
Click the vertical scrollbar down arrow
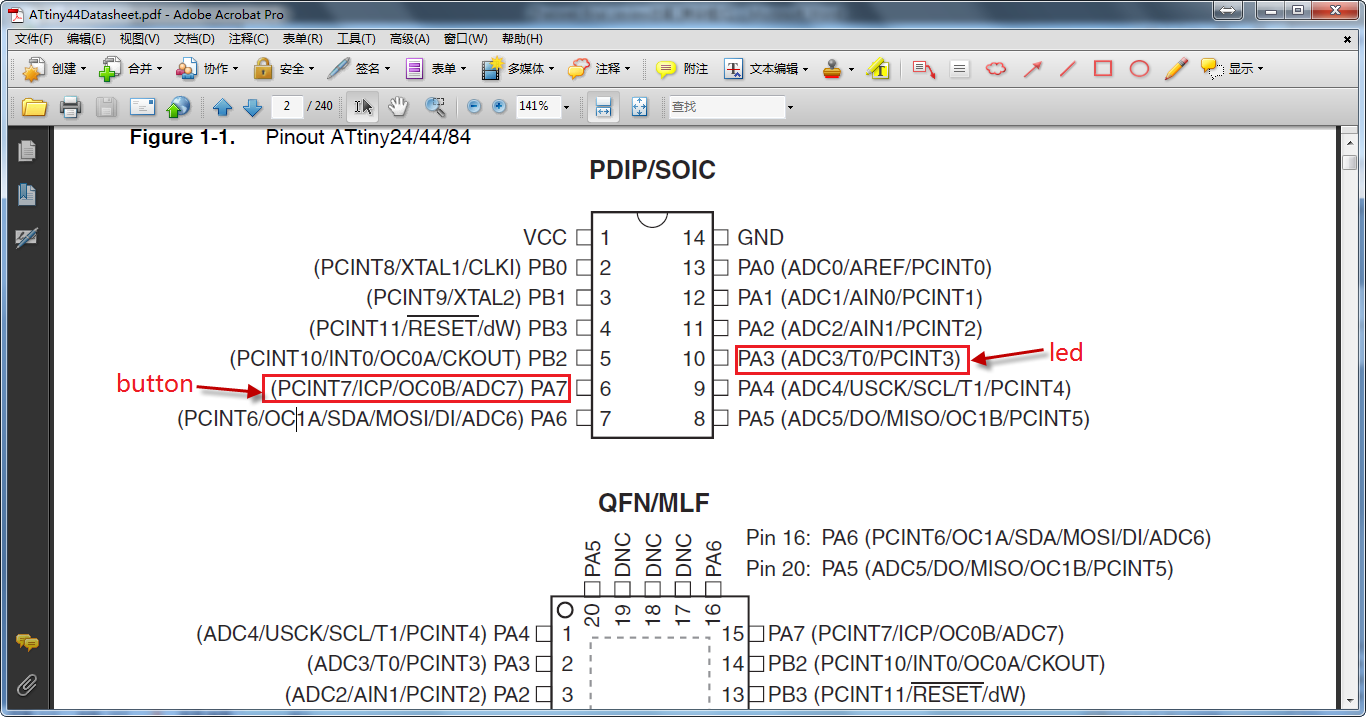click(1350, 700)
